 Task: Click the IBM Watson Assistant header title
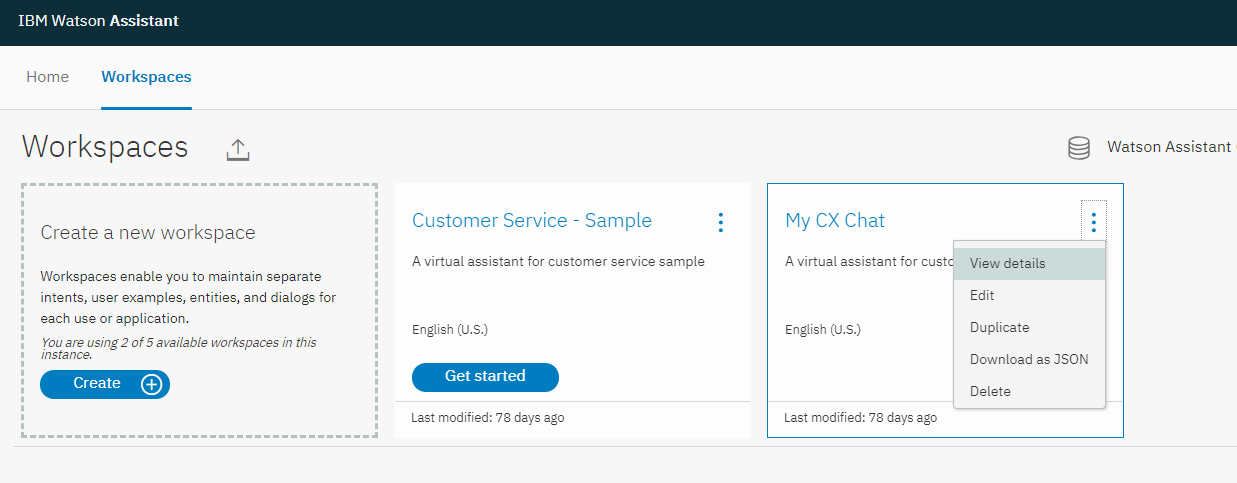(98, 21)
